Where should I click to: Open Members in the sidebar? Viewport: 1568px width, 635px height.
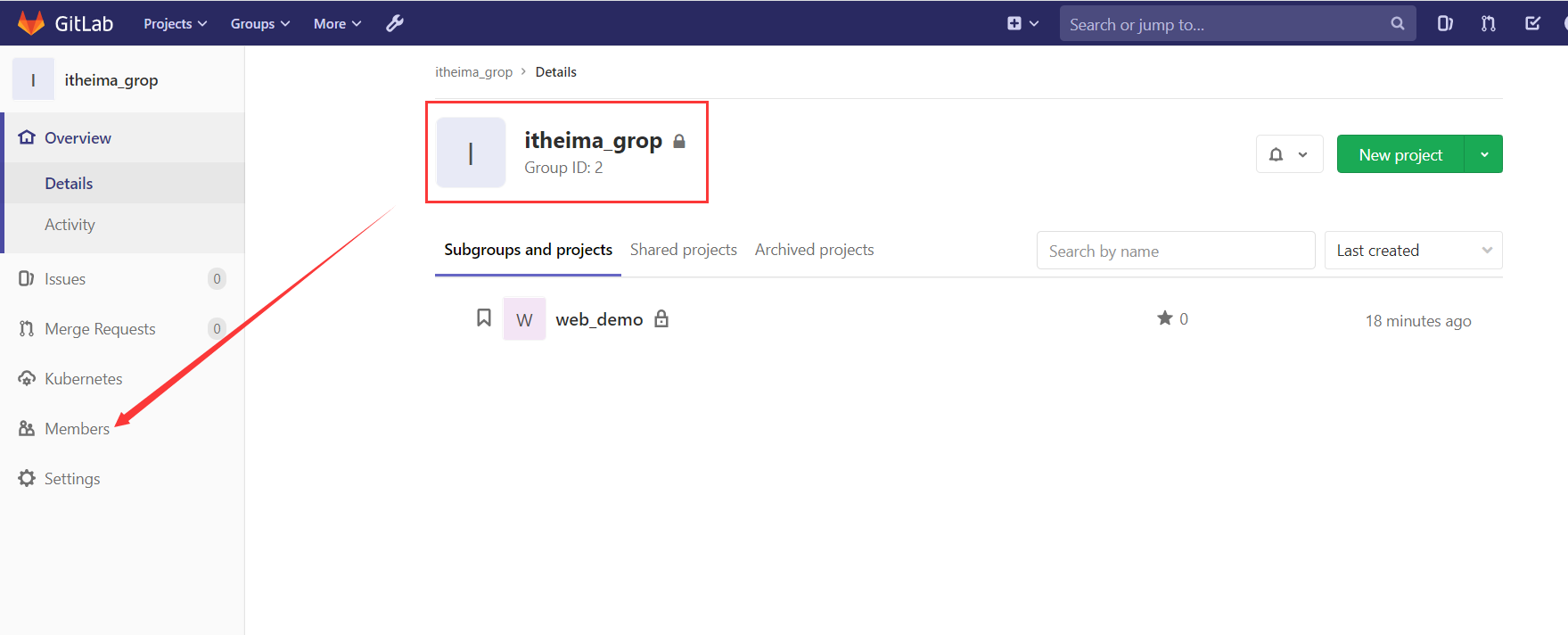coord(77,429)
